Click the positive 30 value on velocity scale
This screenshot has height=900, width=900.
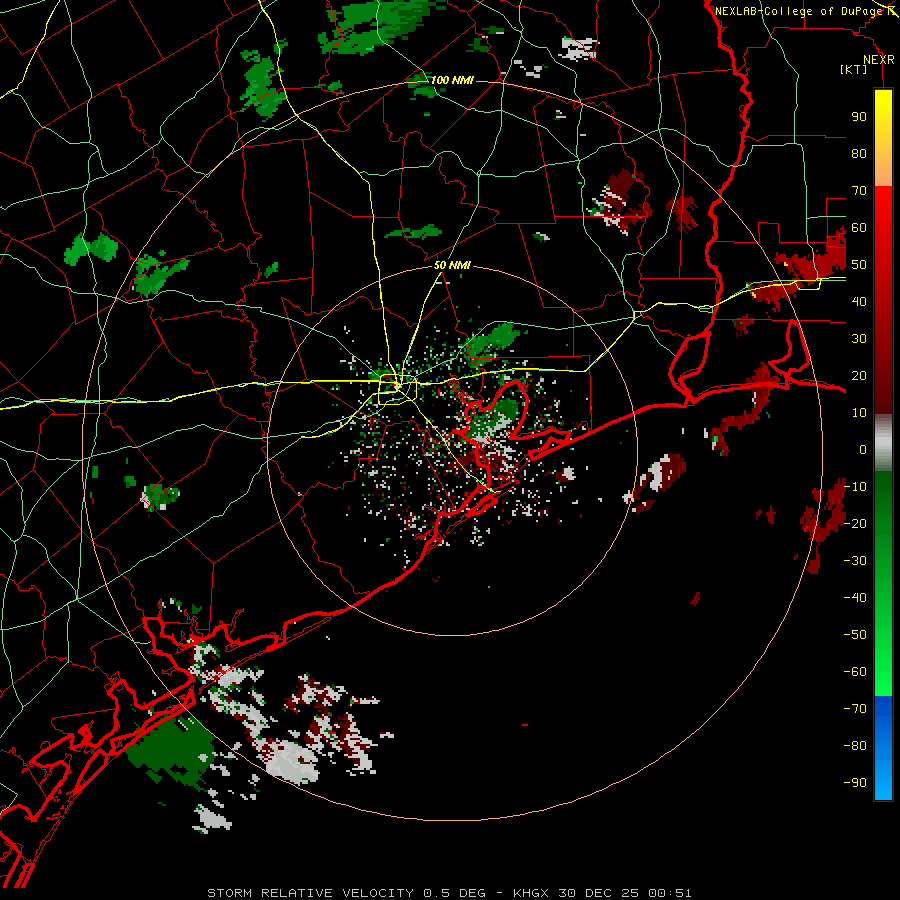pos(859,339)
